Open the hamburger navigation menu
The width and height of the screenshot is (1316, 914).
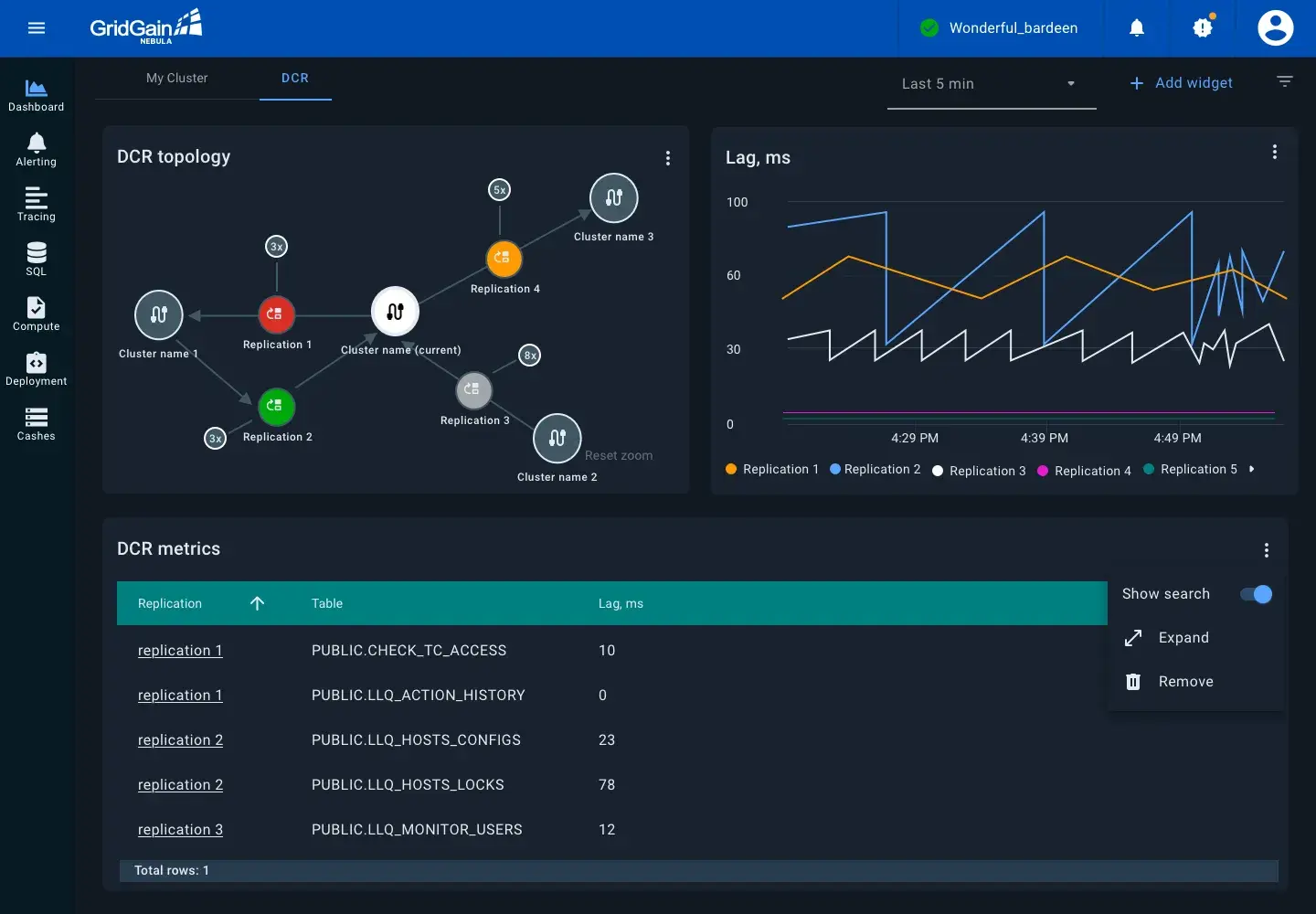tap(37, 28)
